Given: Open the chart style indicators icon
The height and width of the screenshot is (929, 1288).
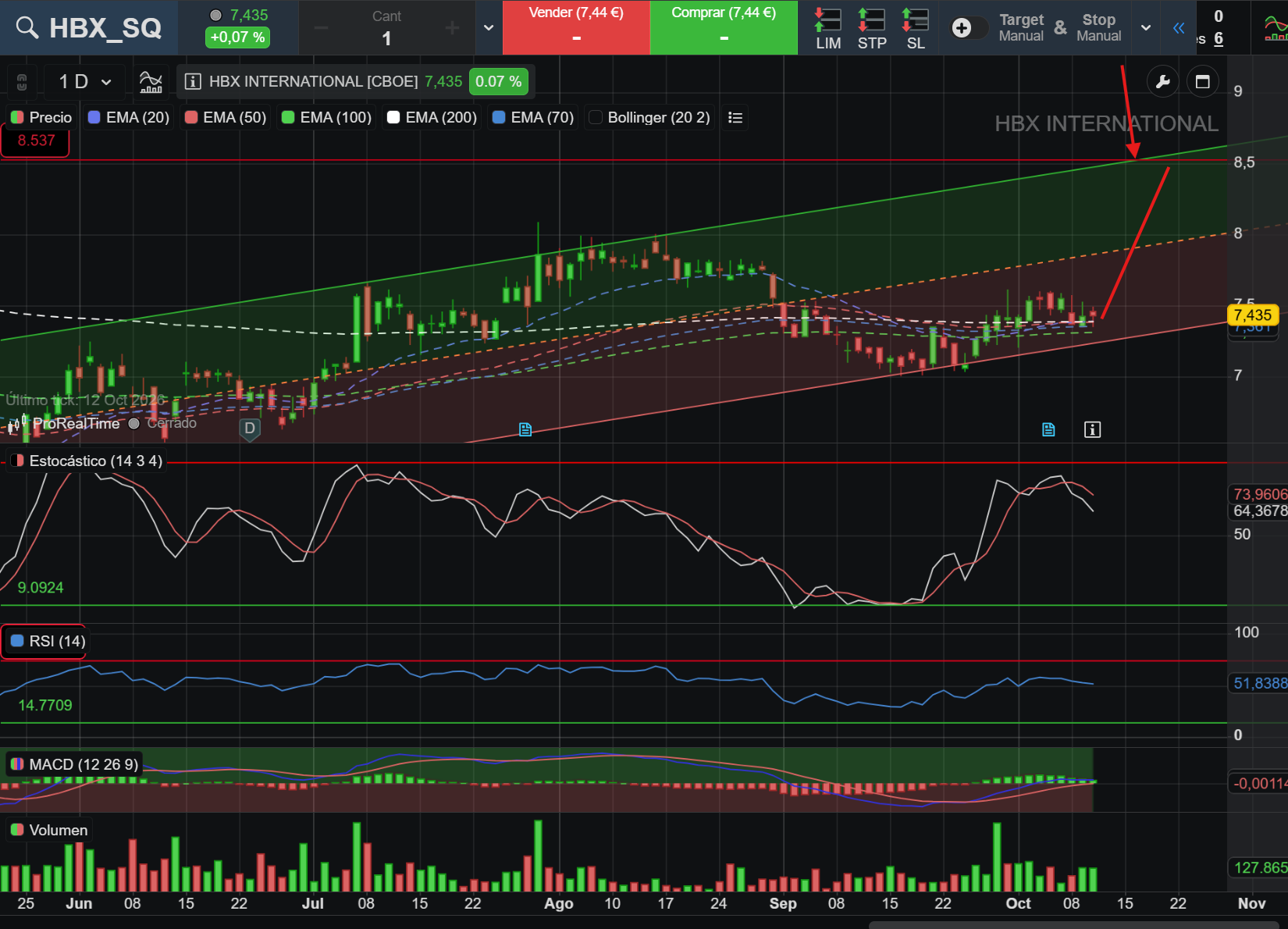Looking at the screenshot, I should click(x=151, y=81).
